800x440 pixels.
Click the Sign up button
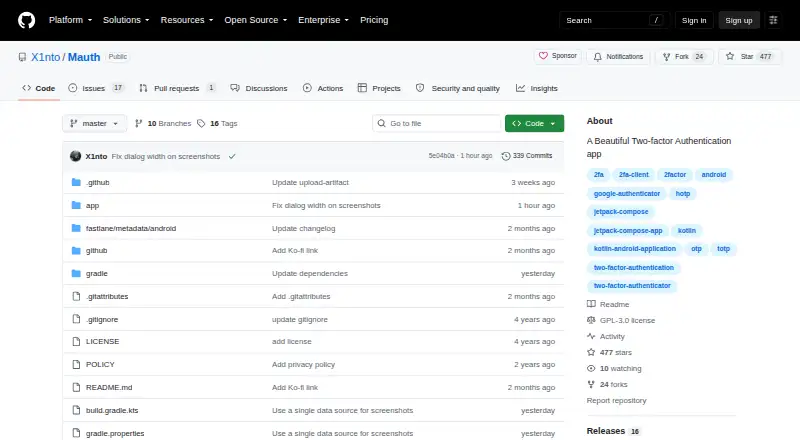(739, 20)
